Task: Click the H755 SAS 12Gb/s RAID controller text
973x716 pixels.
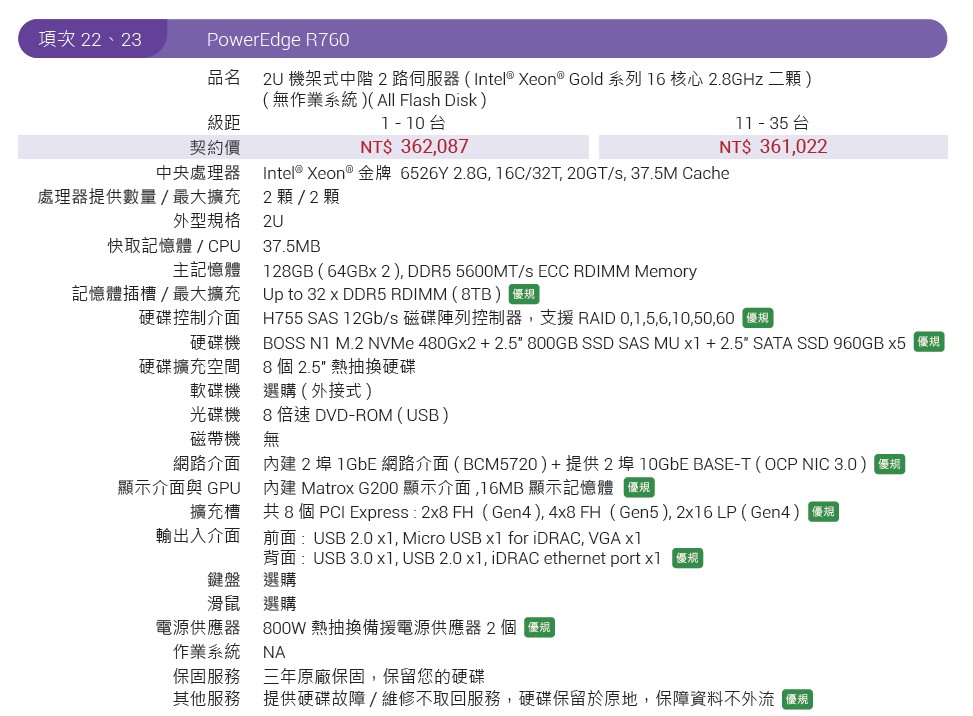Action: (x=498, y=318)
